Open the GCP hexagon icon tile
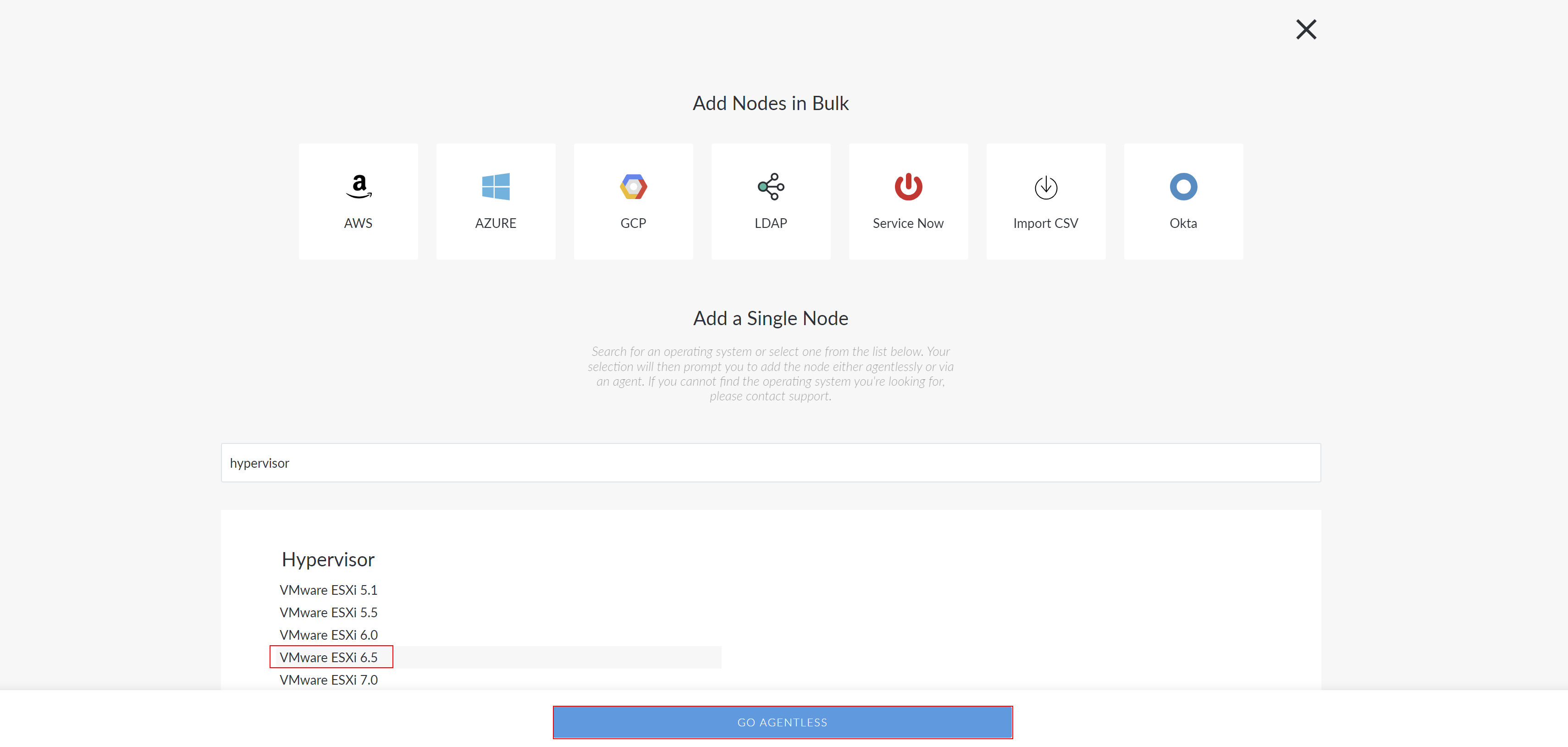This screenshot has height=747, width=1568. pos(633,187)
